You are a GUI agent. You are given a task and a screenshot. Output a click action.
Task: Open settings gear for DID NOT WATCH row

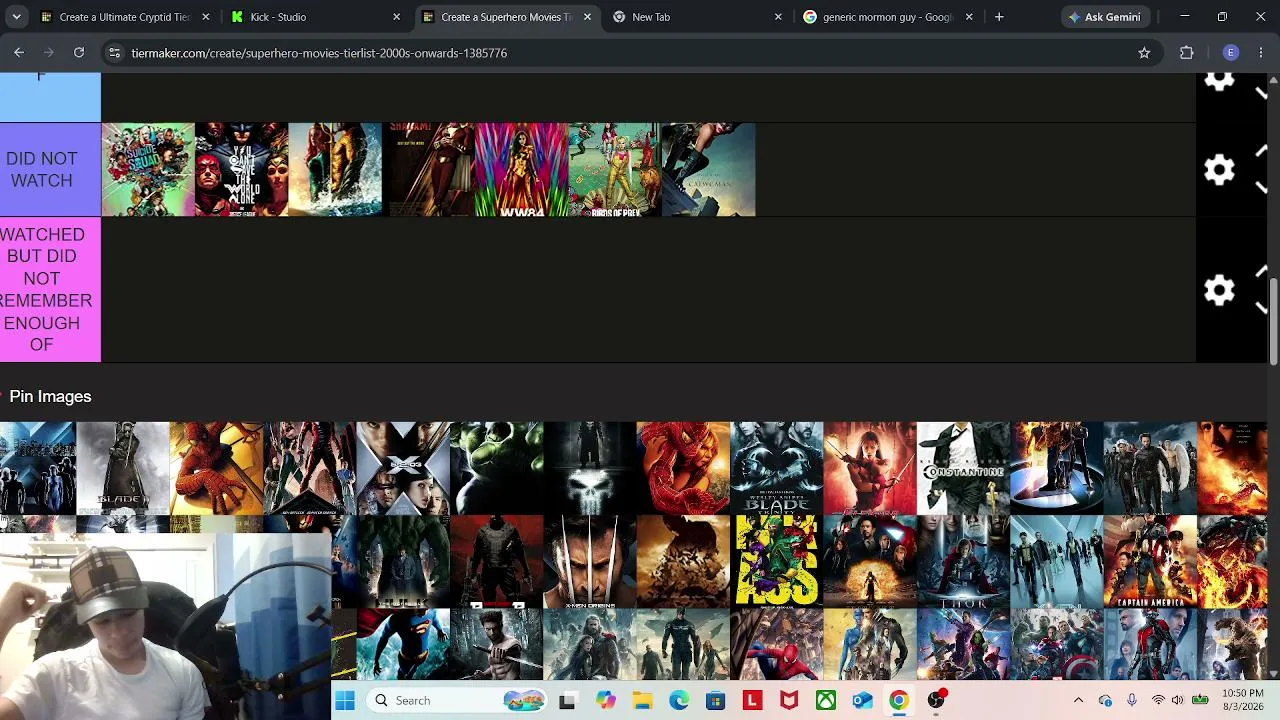coord(1219,170)
